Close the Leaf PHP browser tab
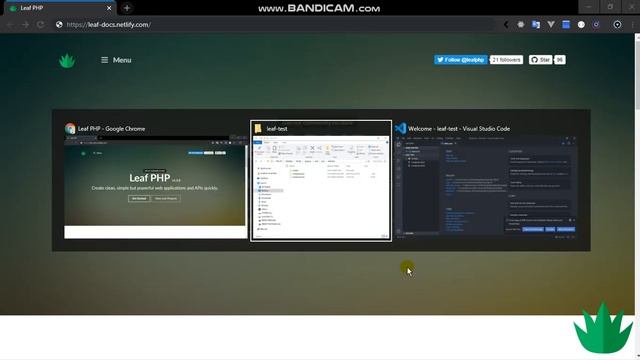 (x=109, y=8)
